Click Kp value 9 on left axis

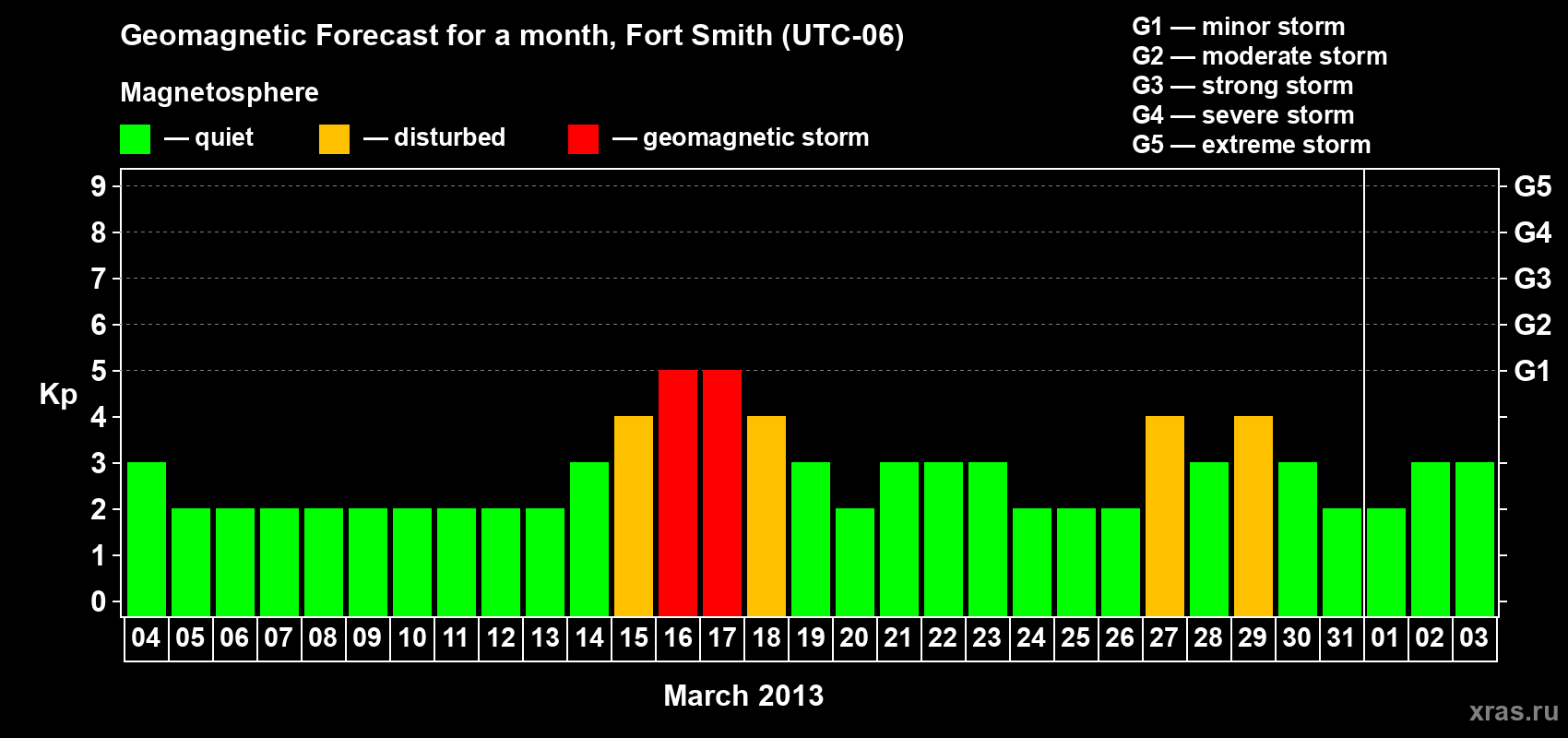tap(99, 186)
